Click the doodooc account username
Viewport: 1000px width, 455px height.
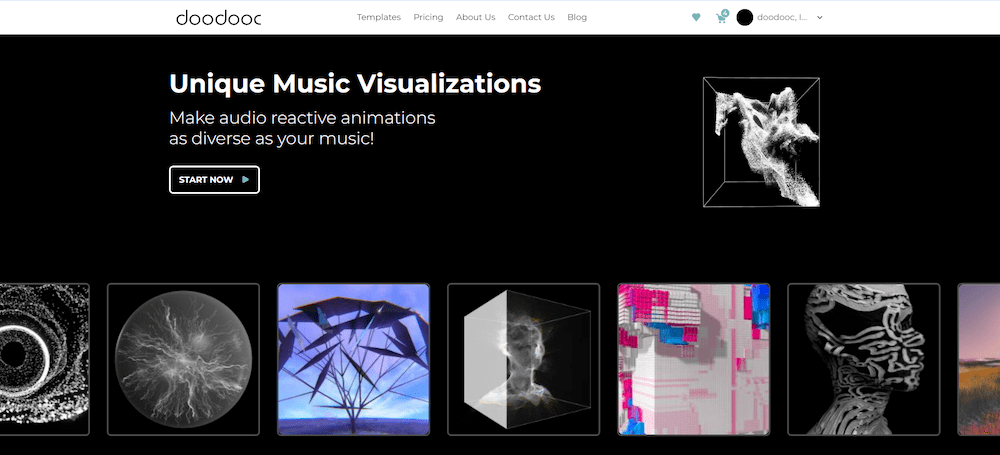[782, 17]
